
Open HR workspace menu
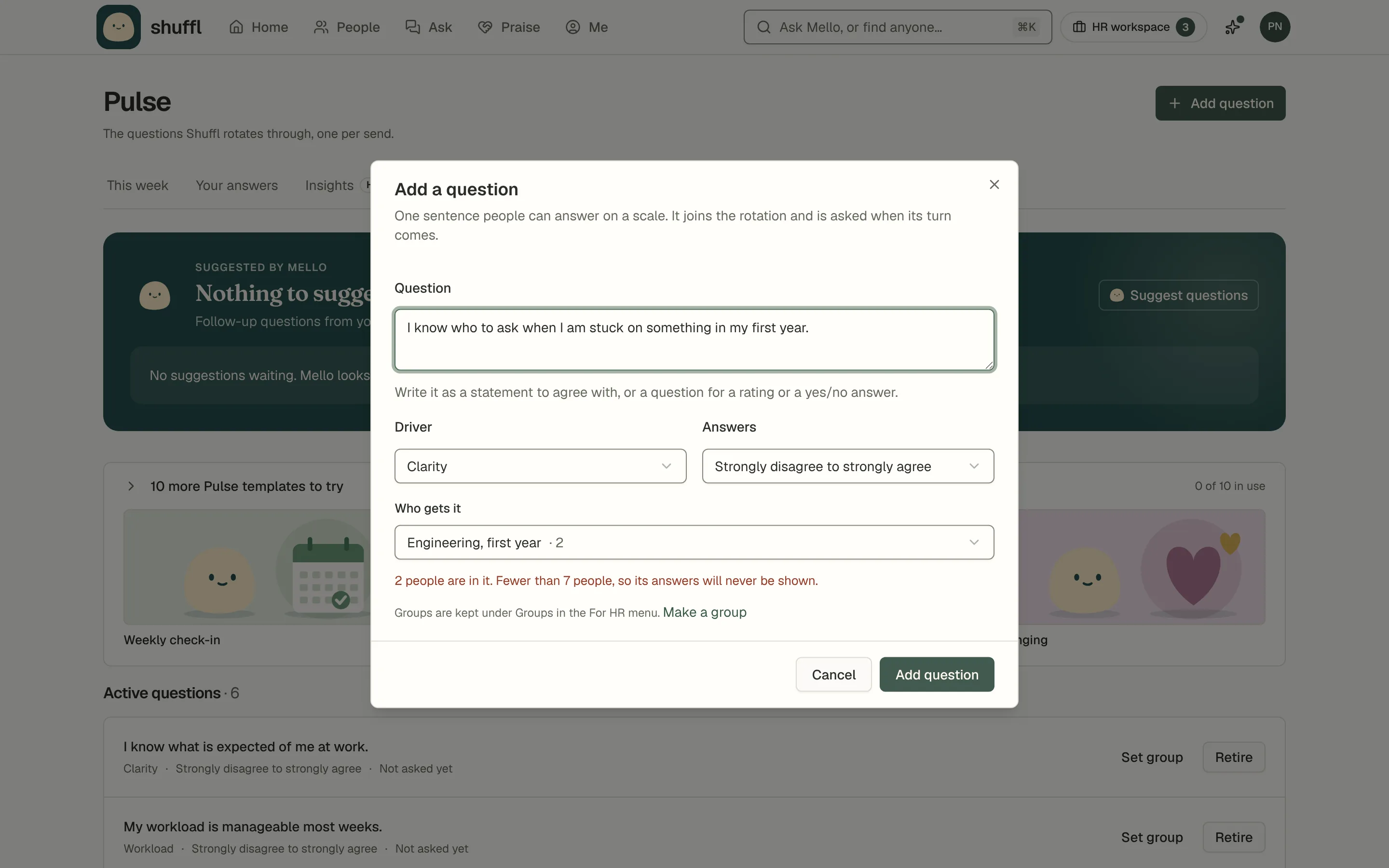1133,27
